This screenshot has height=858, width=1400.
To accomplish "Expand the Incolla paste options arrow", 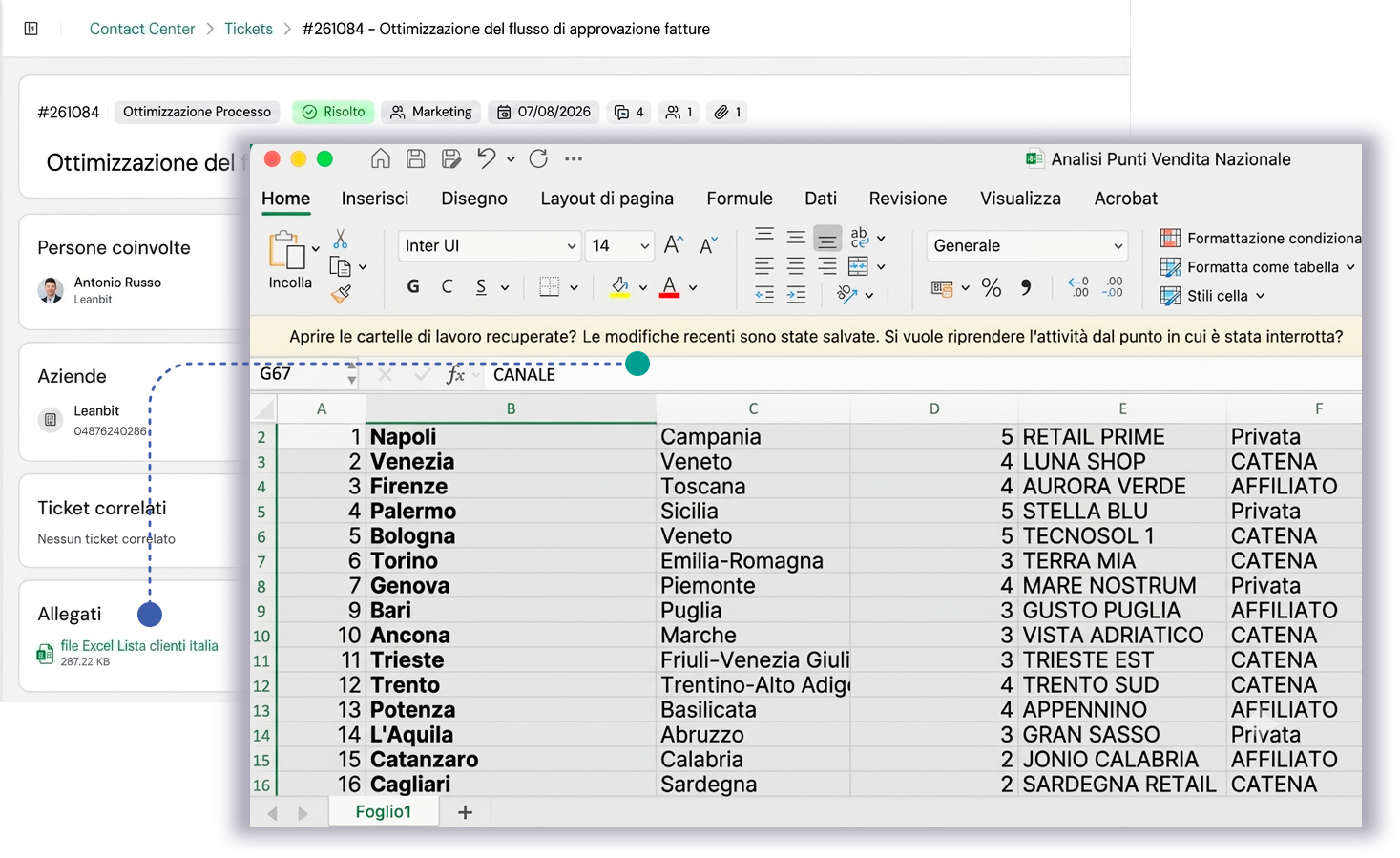I will 315,249.
